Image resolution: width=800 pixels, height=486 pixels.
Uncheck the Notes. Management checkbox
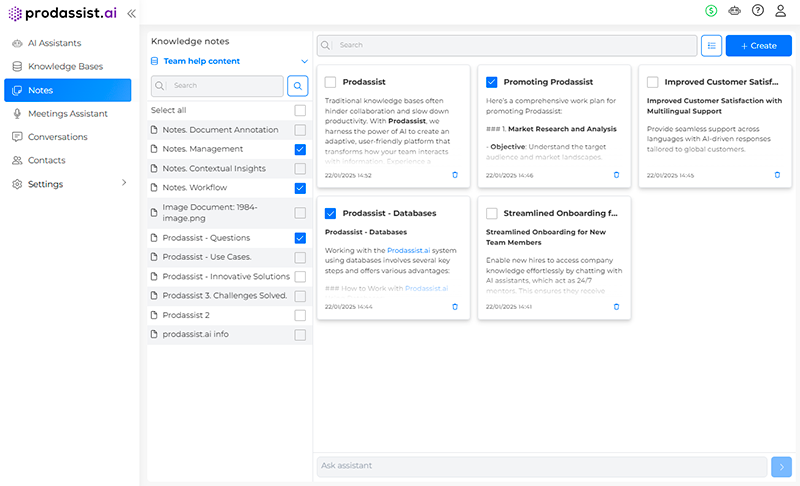coord(300,149)
